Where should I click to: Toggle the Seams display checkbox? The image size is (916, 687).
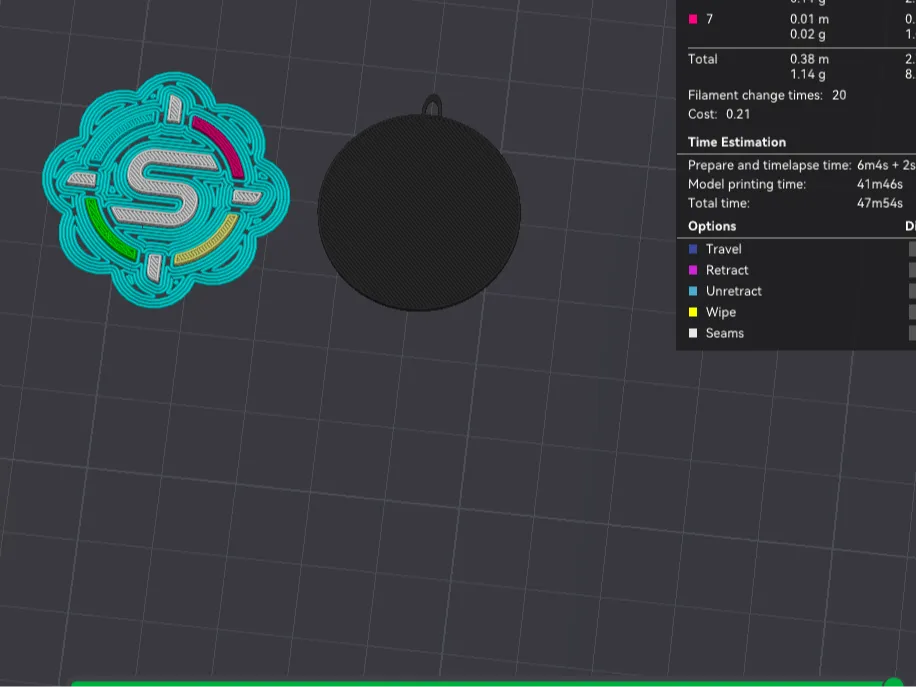[912, 333]
